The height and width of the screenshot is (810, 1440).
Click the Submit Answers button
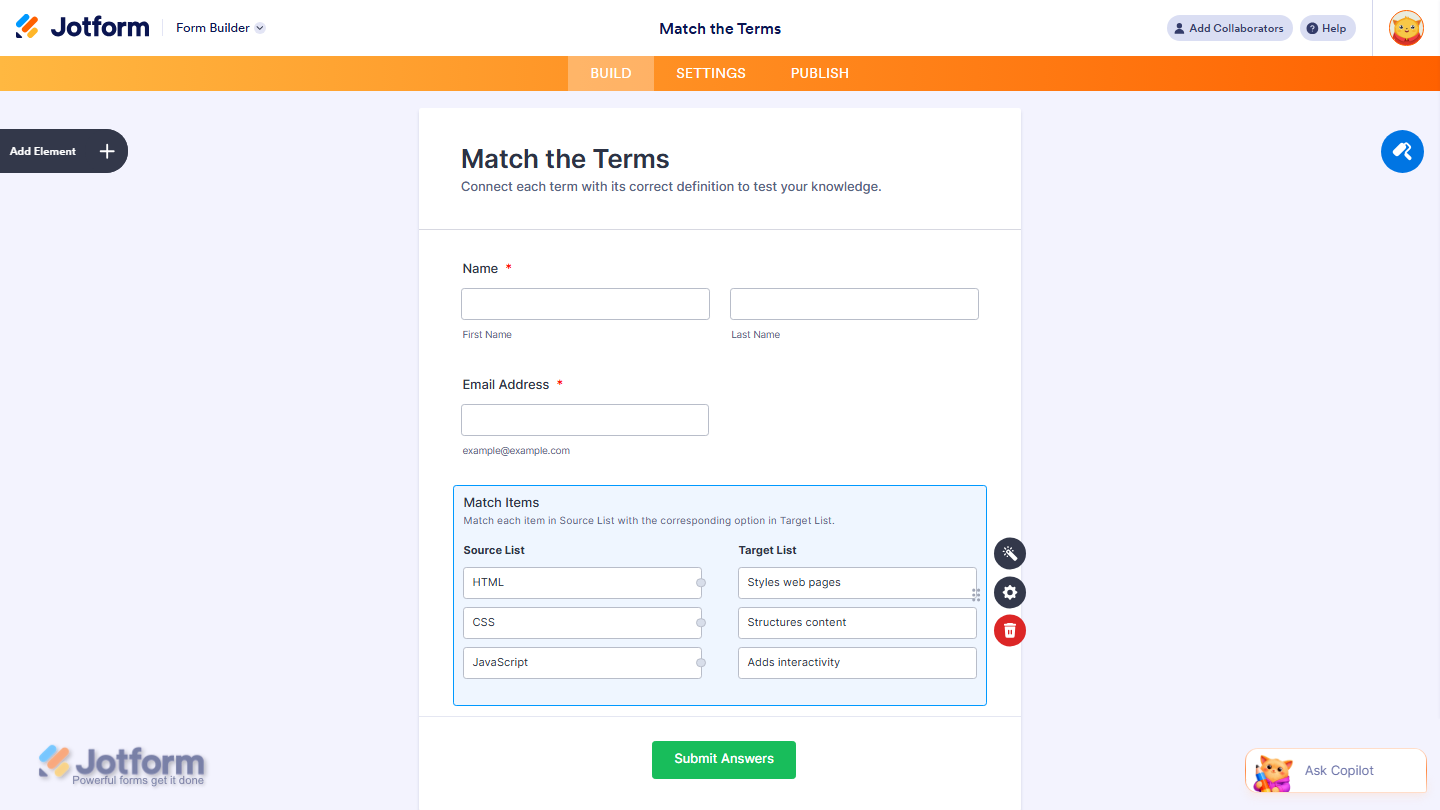click(x=723, y=759)
